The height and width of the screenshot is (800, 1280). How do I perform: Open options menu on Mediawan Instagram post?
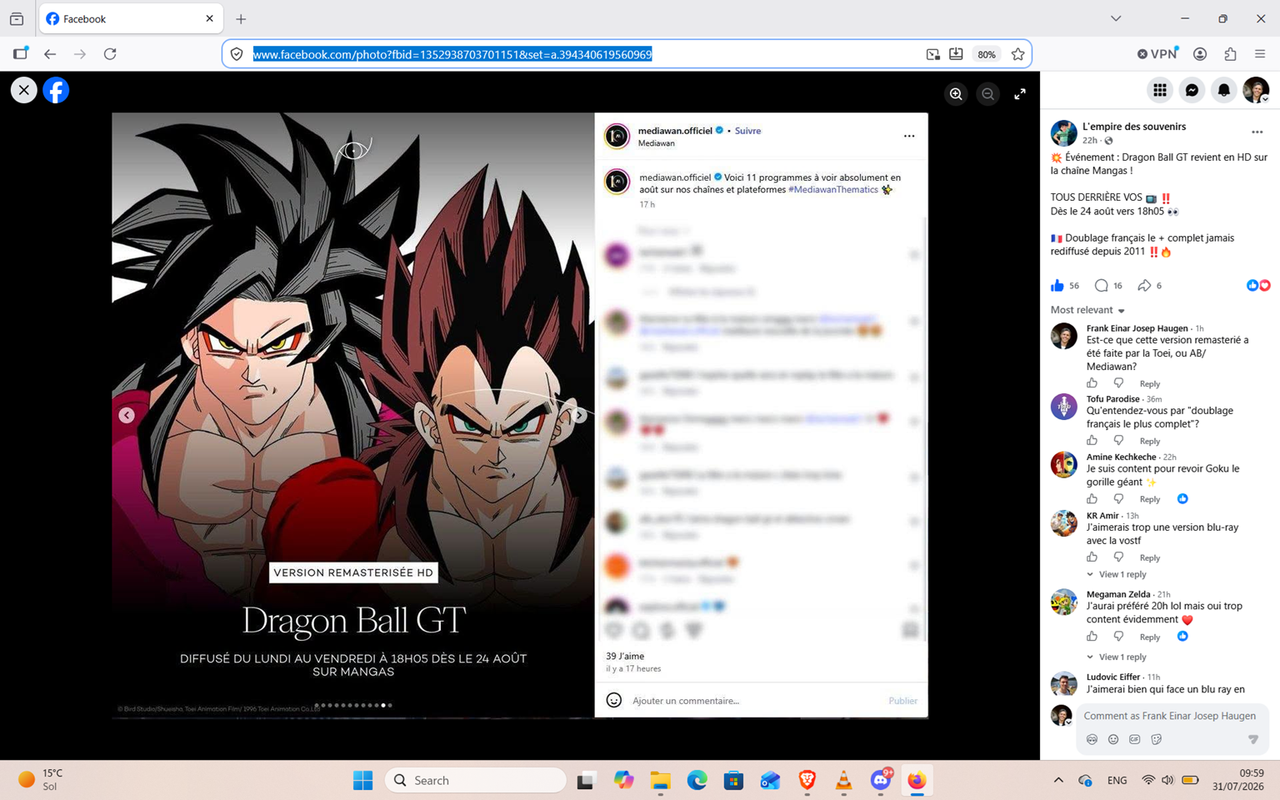pos(909,136)
